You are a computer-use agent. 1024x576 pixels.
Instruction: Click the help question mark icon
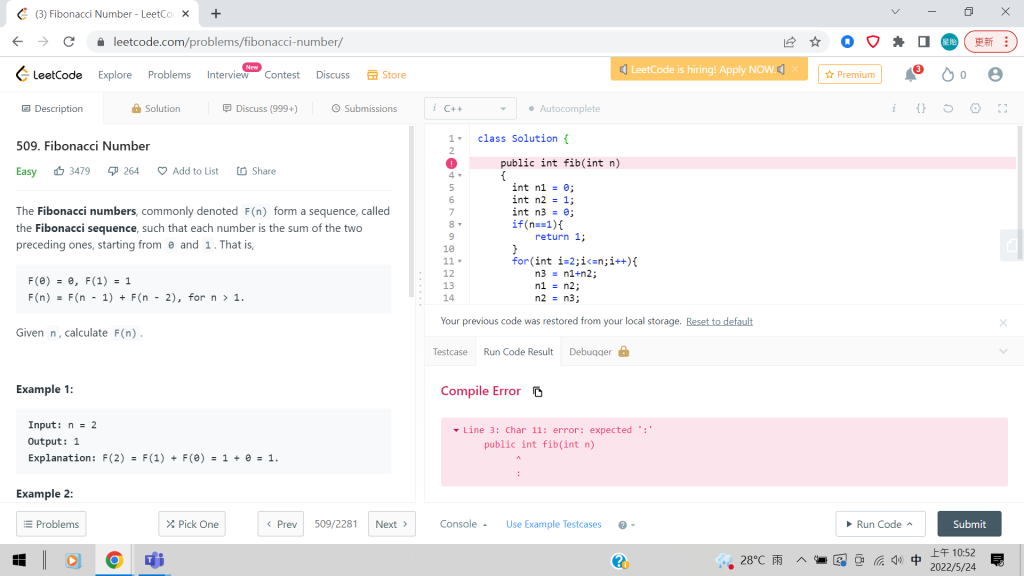tap(622, 524)
